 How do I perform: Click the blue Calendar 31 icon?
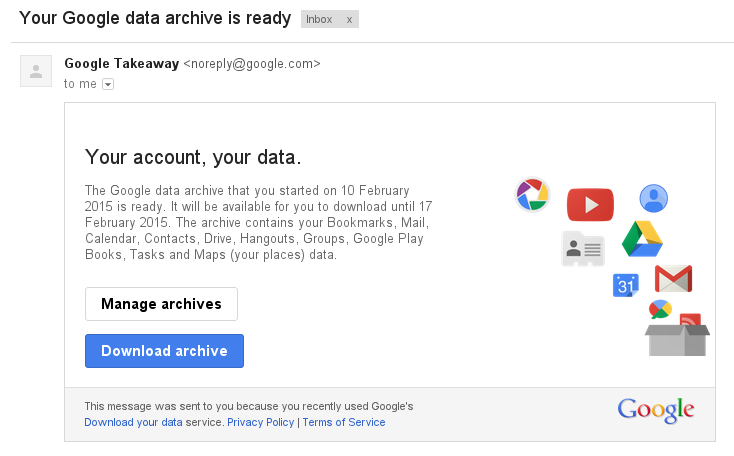coord(626,285)
